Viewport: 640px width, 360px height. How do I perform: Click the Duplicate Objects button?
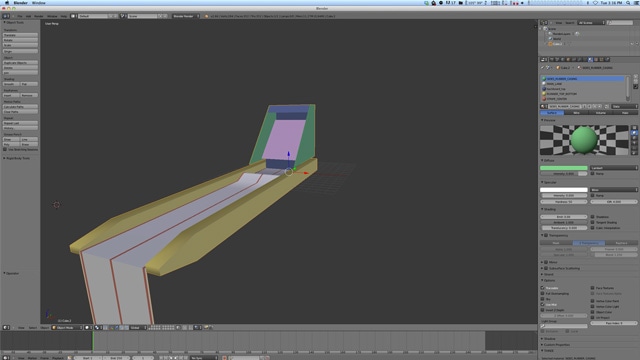tap(20, 63)
